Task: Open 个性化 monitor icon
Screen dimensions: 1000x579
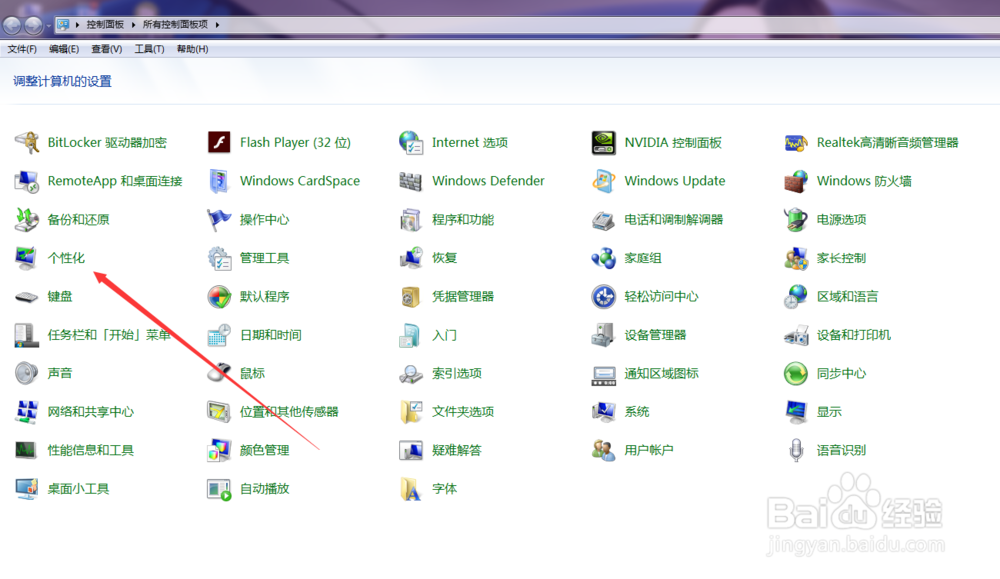Action: pyautogui.click(x=26, y=258)
